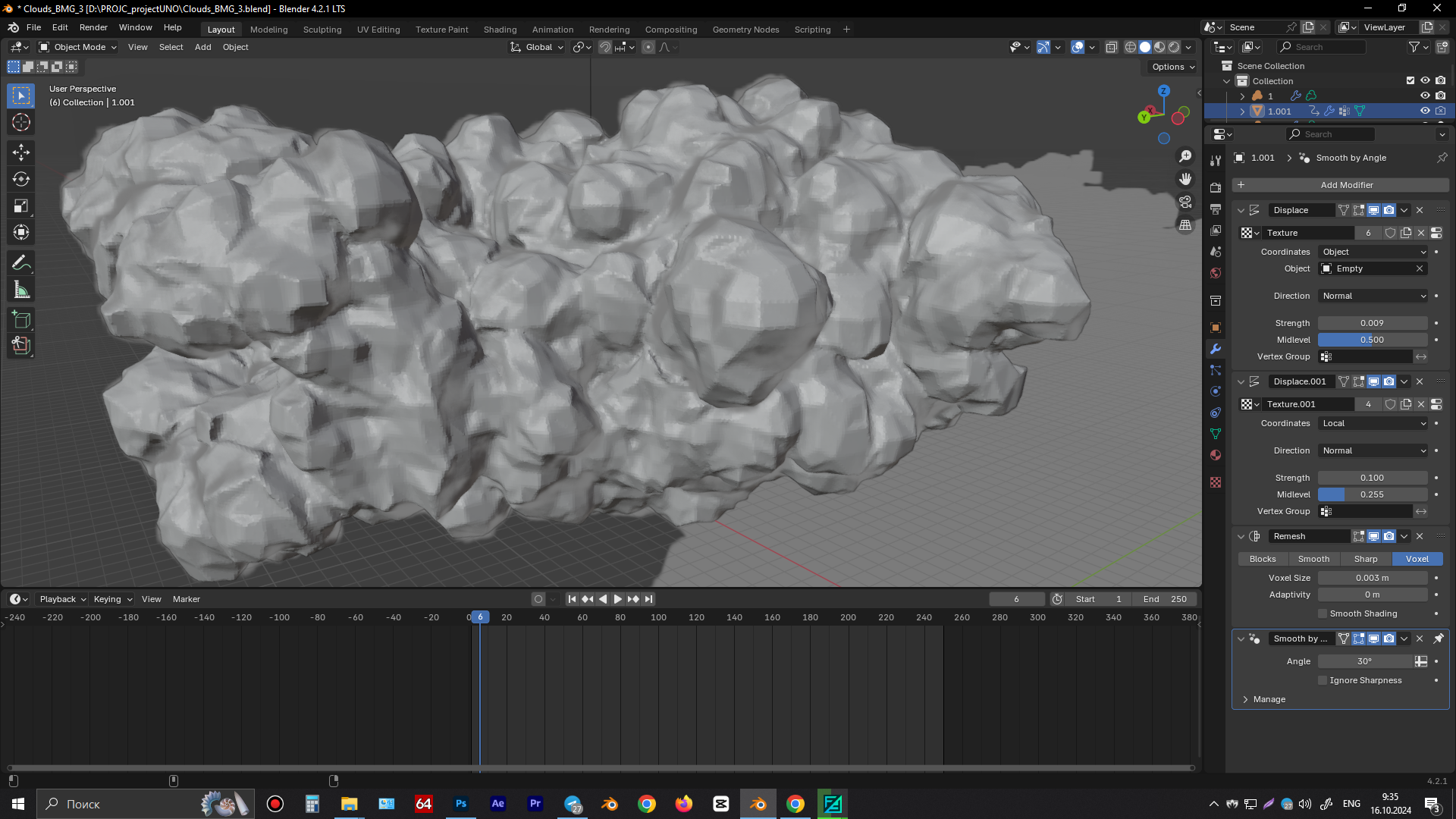The height and width of the screenshot is (819, 1456).
Task: Enable Ignore Sharpness checkbox
Action: click(1323, 680)
